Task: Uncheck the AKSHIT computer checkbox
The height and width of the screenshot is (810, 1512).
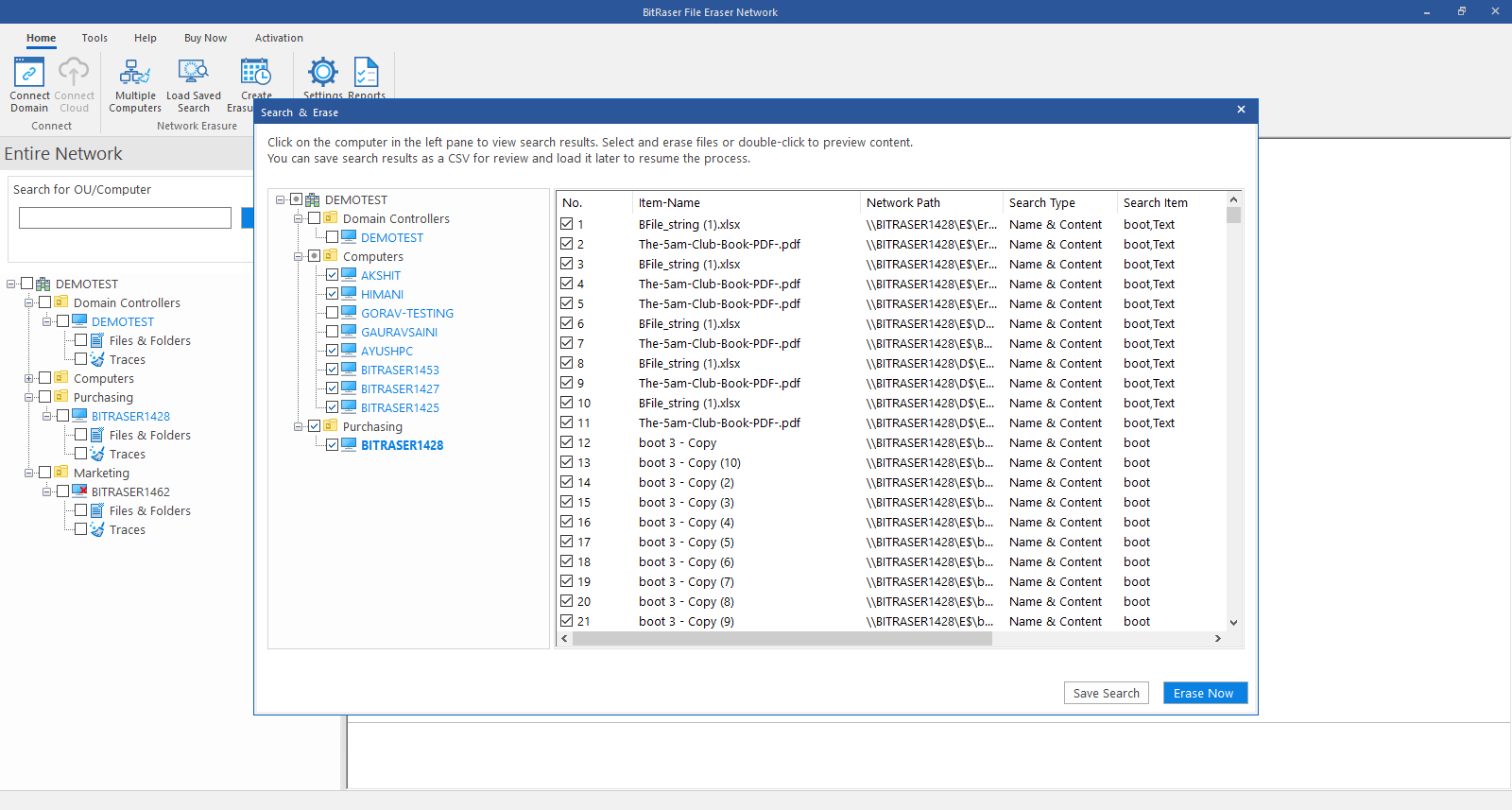Action: [332, 275]
